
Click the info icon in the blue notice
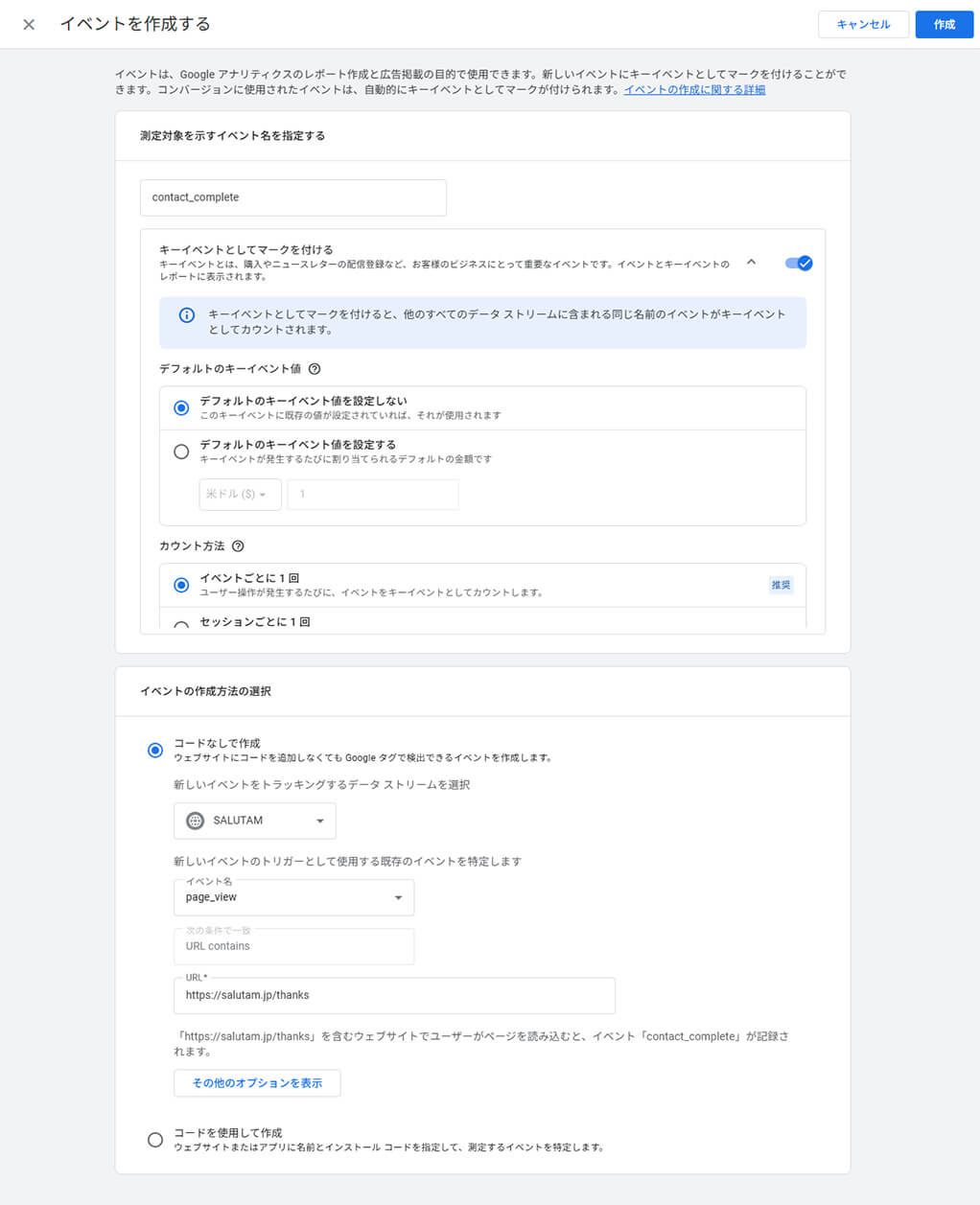pos(187,315)
